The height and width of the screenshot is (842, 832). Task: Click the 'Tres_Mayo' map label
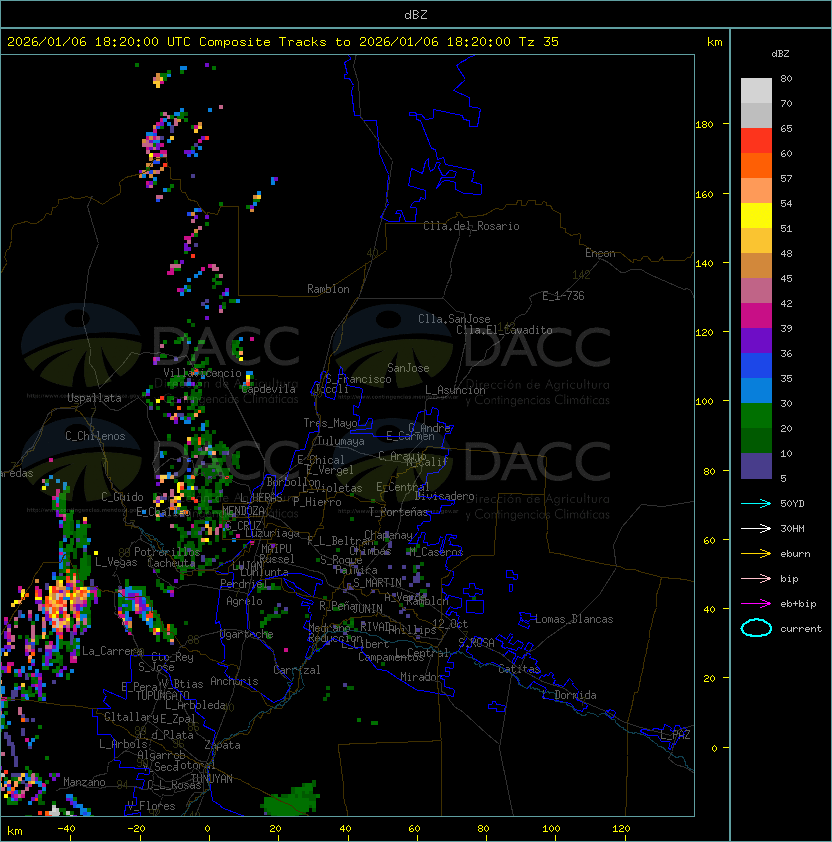330,423
